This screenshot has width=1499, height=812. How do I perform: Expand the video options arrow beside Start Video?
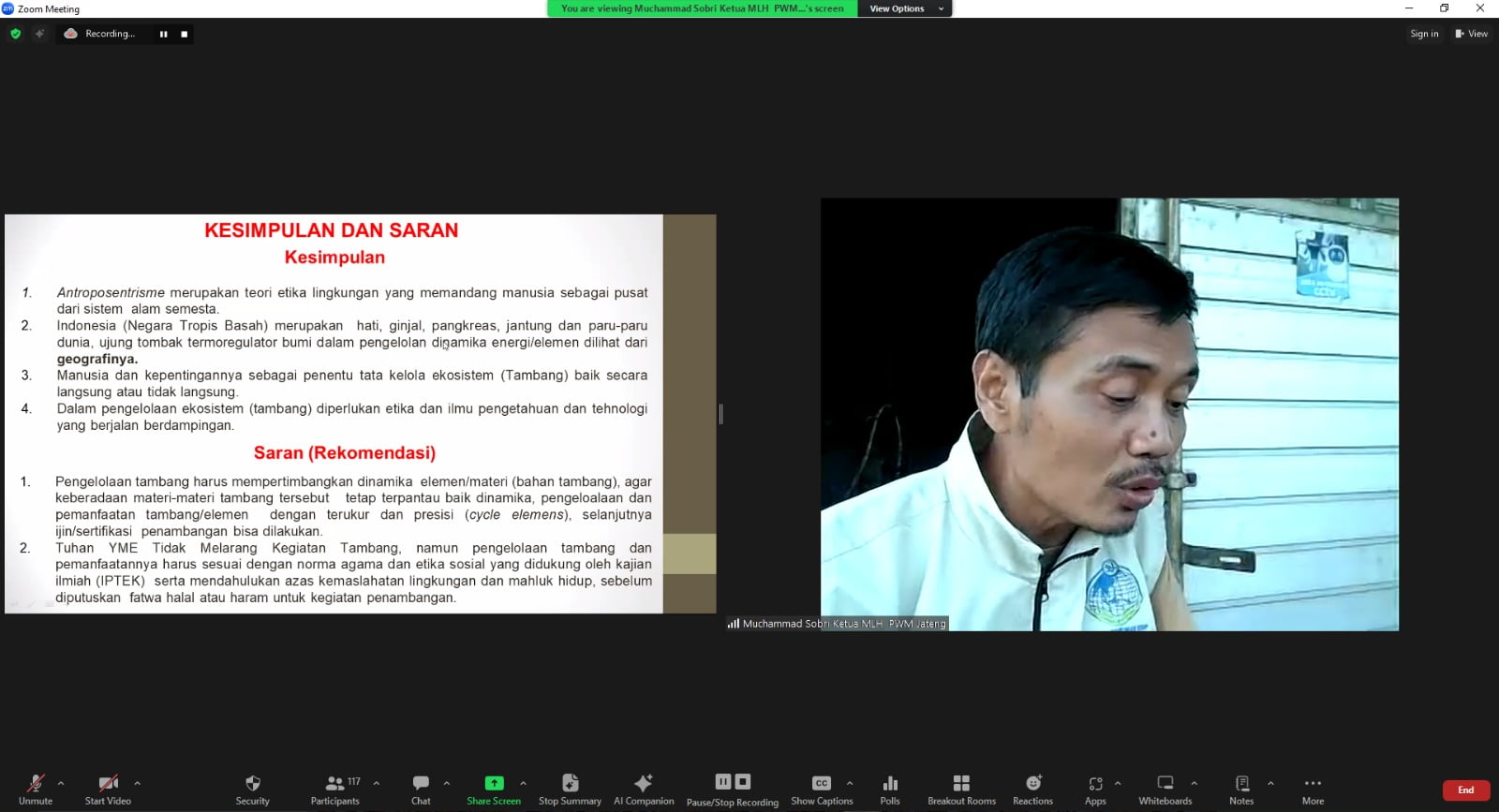click(x=138, y=783)
